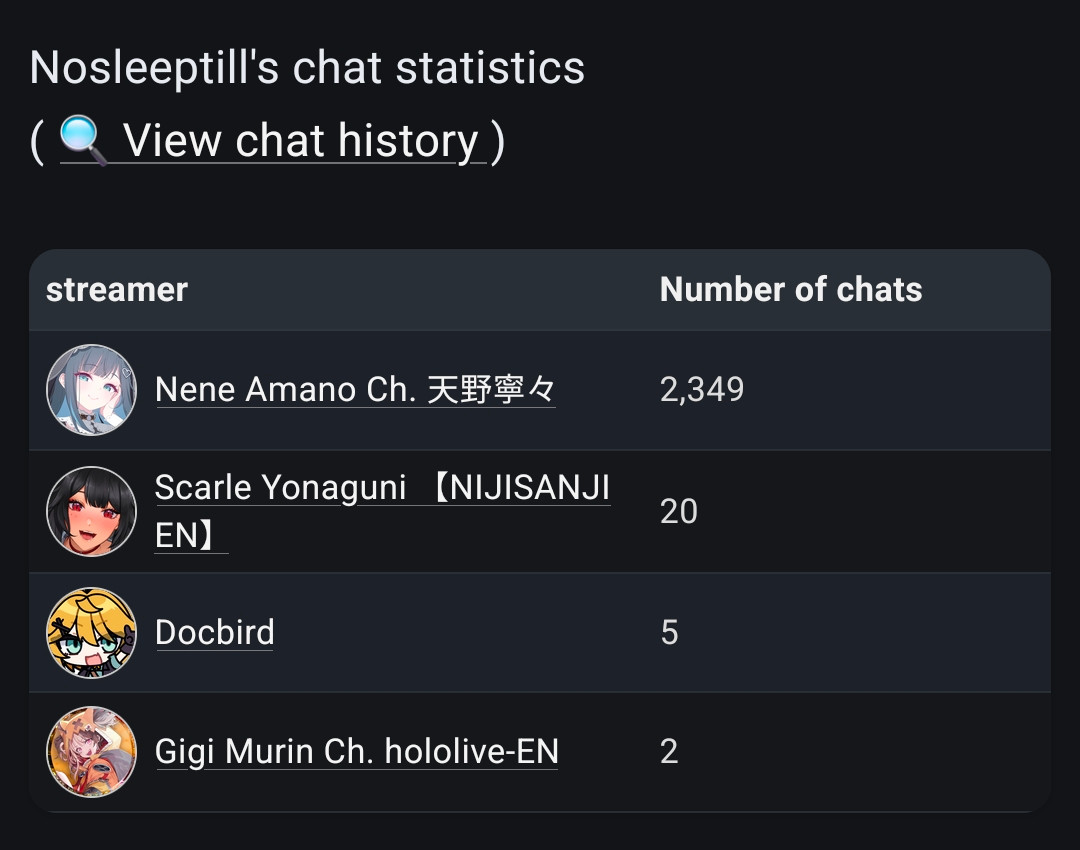This screenshot has height=850, width=1080.
Task: Click the Nosleeptill's chat statistics heading
Action: [x=307, y=68]
